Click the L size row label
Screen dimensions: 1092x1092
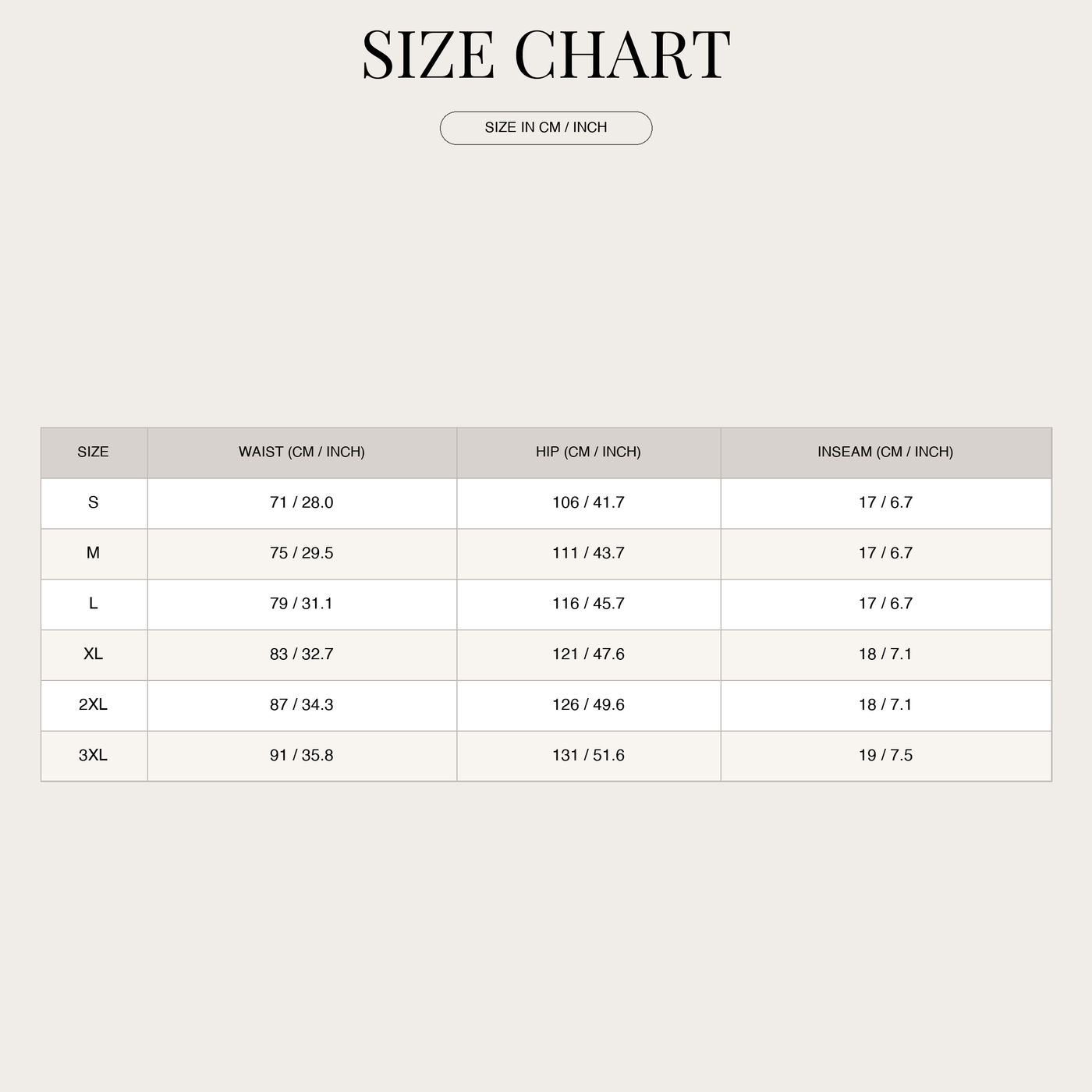[x=93, y=604]
